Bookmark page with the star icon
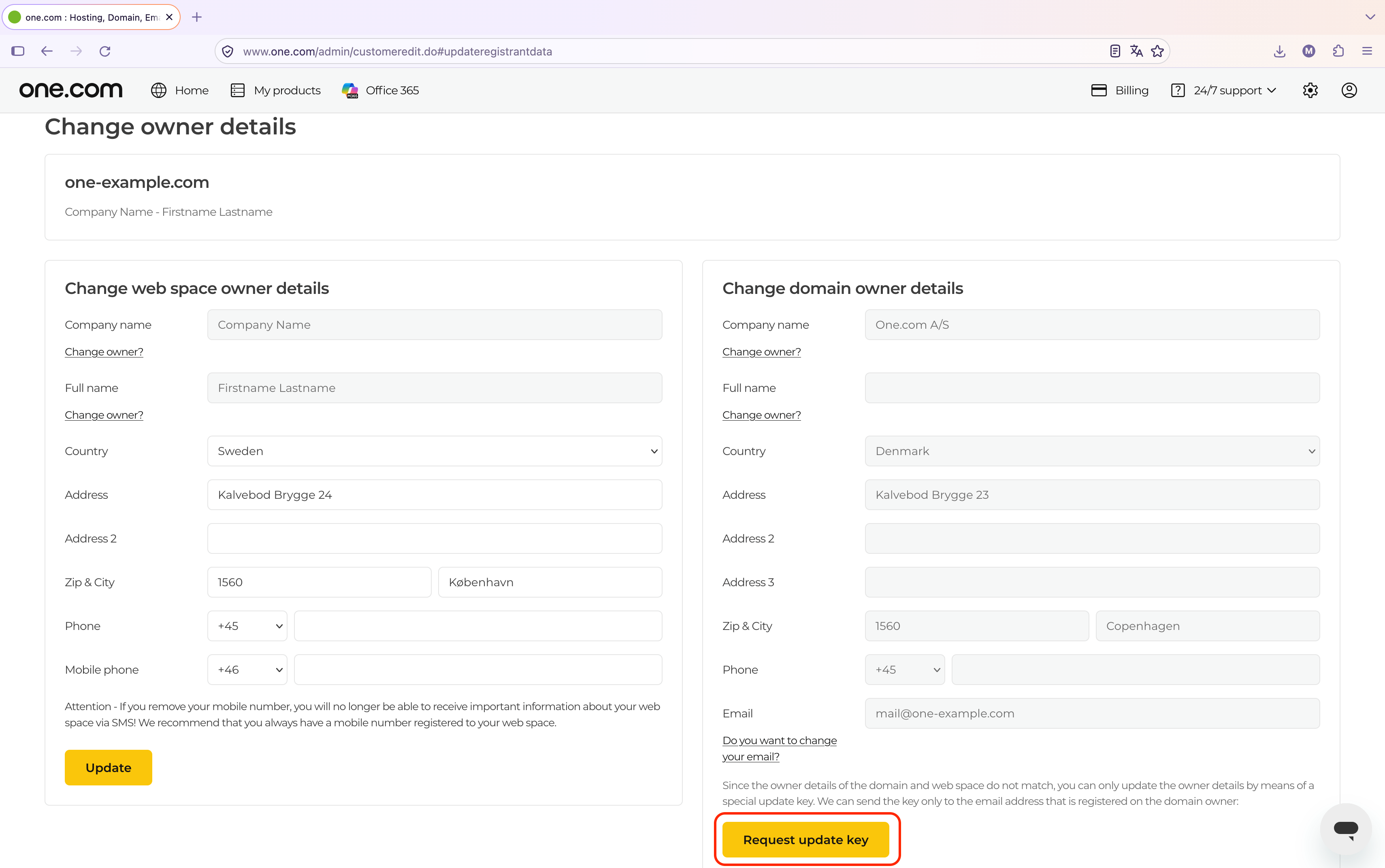This screenshot has height=868, width=1385. pos(1158,51)
